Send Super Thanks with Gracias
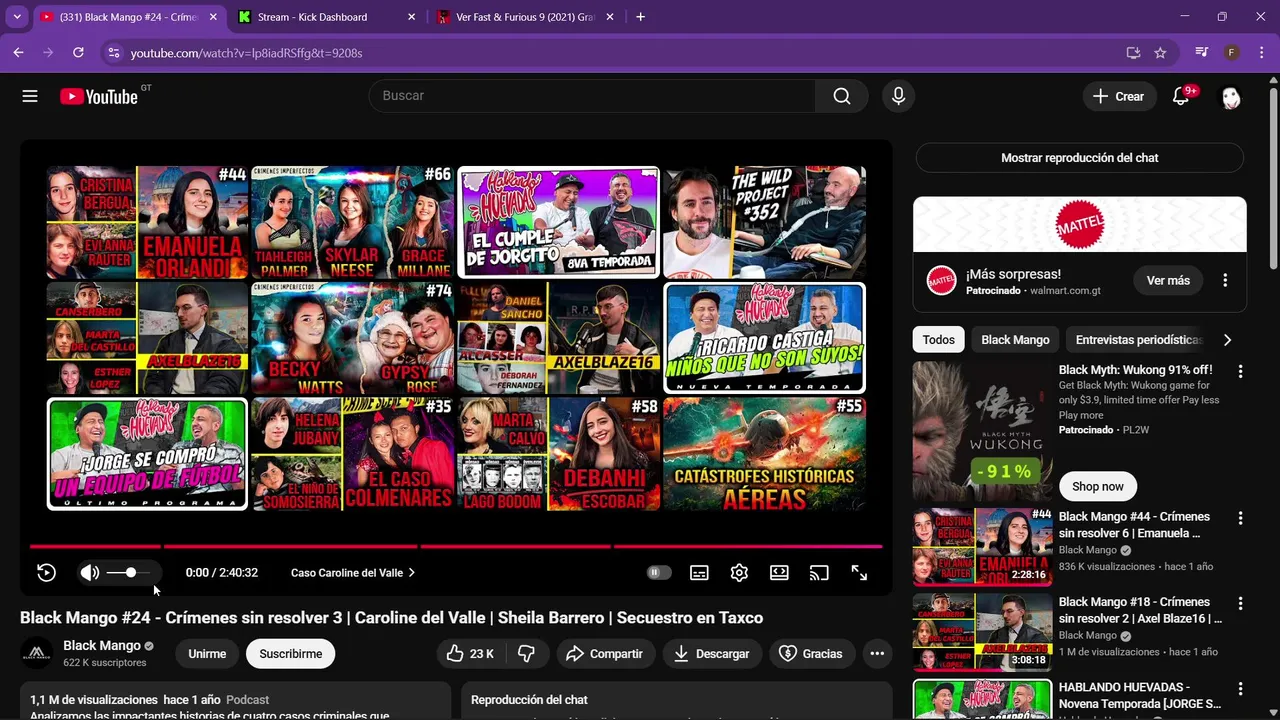The height and width of the screenshot is (720, 1280). pyautogui.click(x=811, y=654)
